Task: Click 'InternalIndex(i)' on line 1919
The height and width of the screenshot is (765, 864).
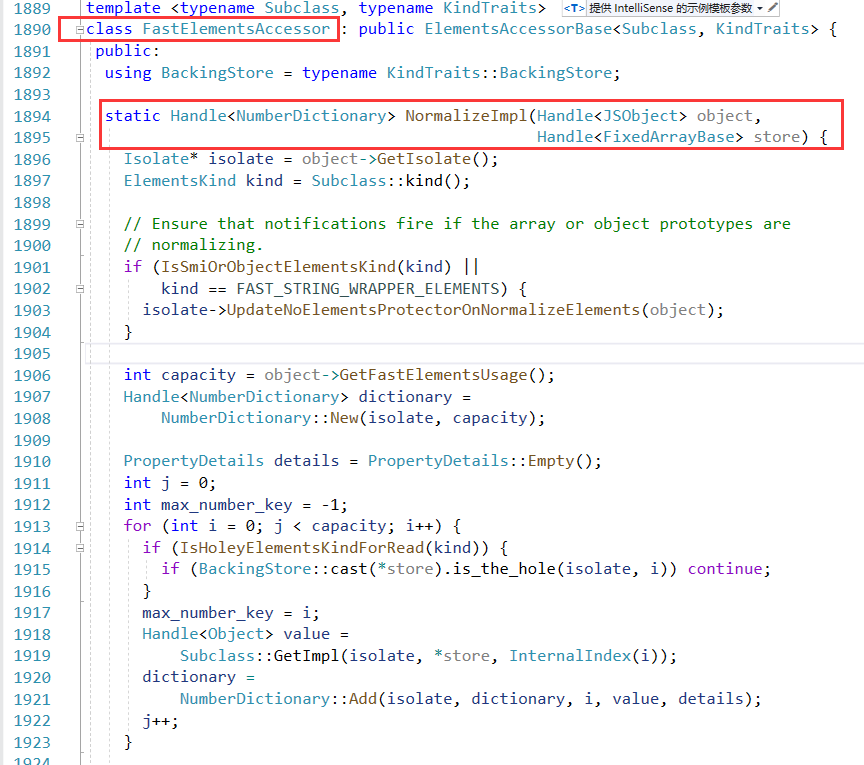Action: point(584,656)
